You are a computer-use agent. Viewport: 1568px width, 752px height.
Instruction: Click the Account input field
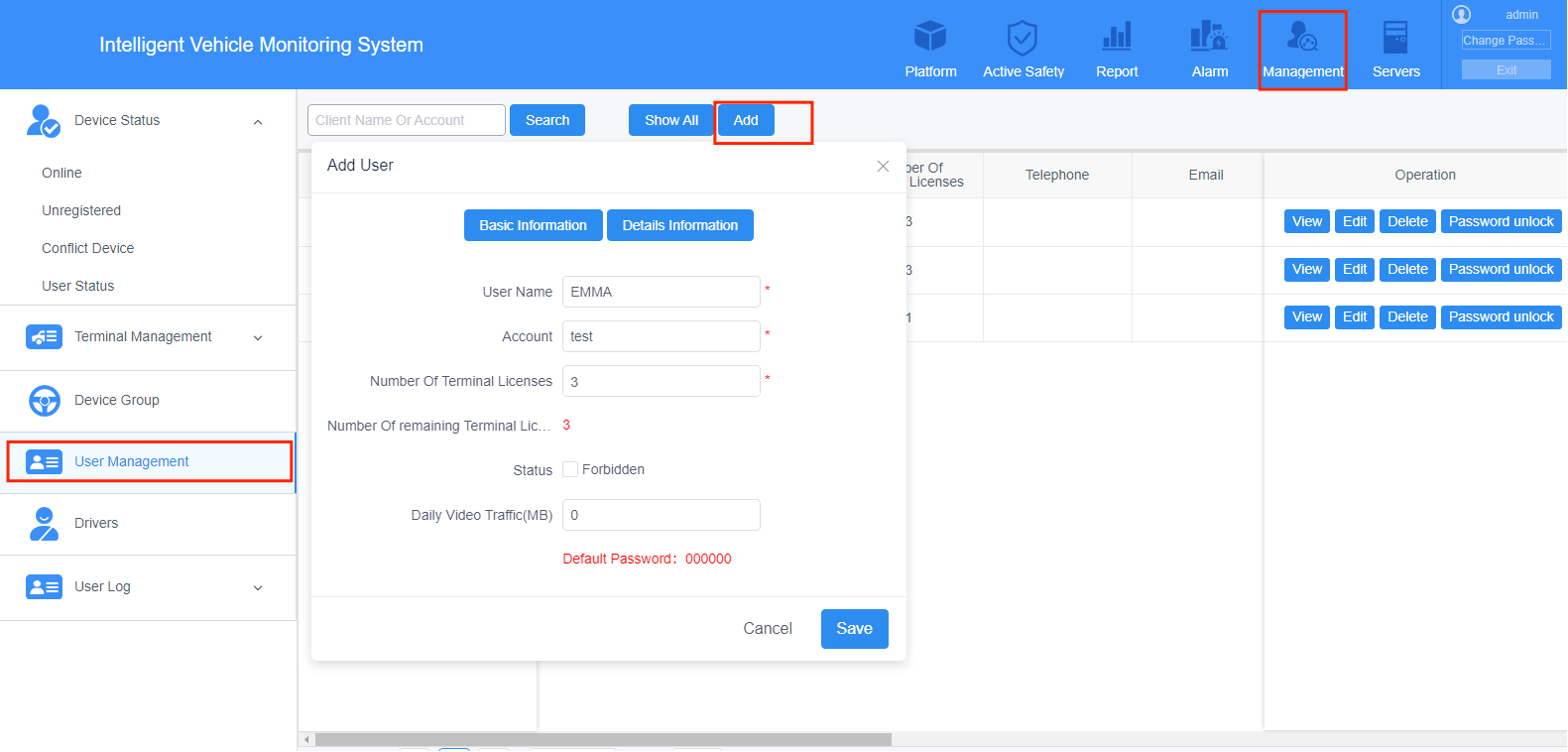click(x=662, y=336)
